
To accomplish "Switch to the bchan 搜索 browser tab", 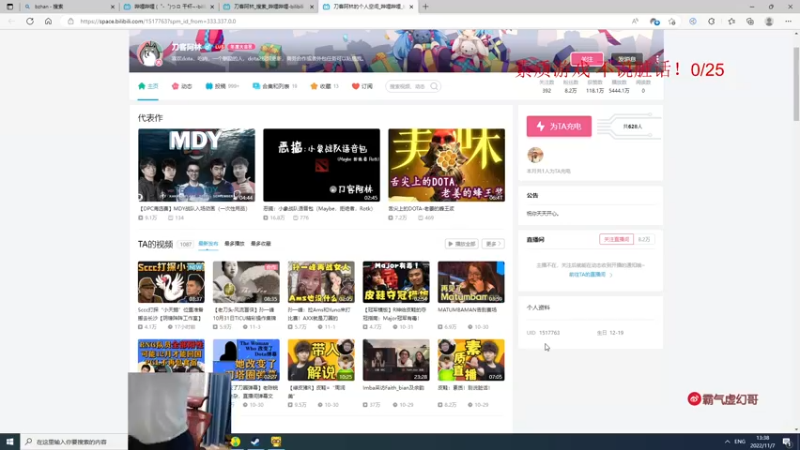I will pos(69,7).
